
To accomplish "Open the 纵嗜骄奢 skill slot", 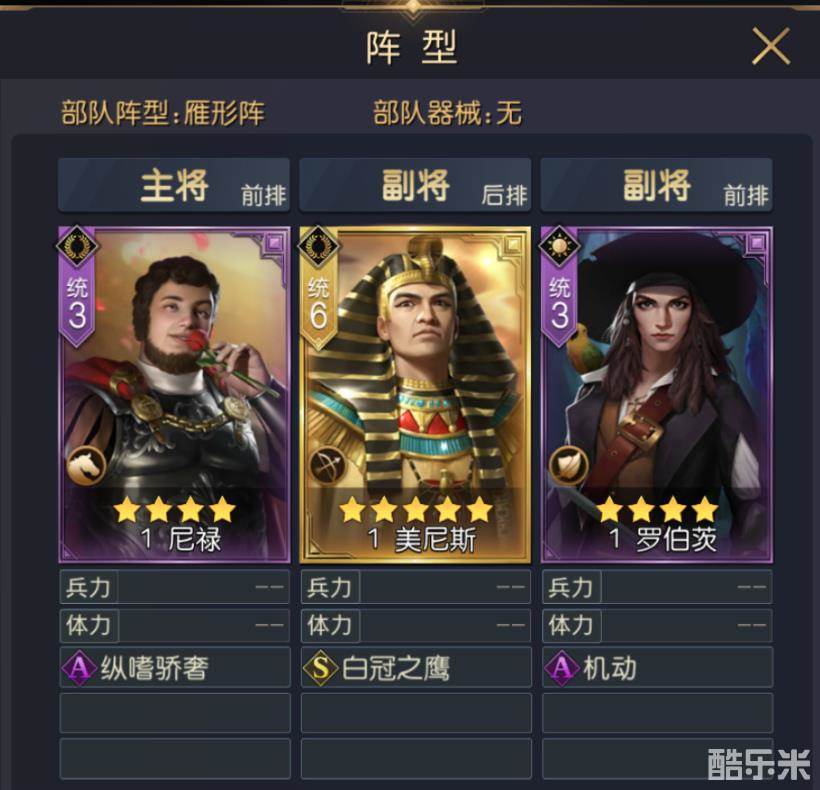I will [175, 667].
